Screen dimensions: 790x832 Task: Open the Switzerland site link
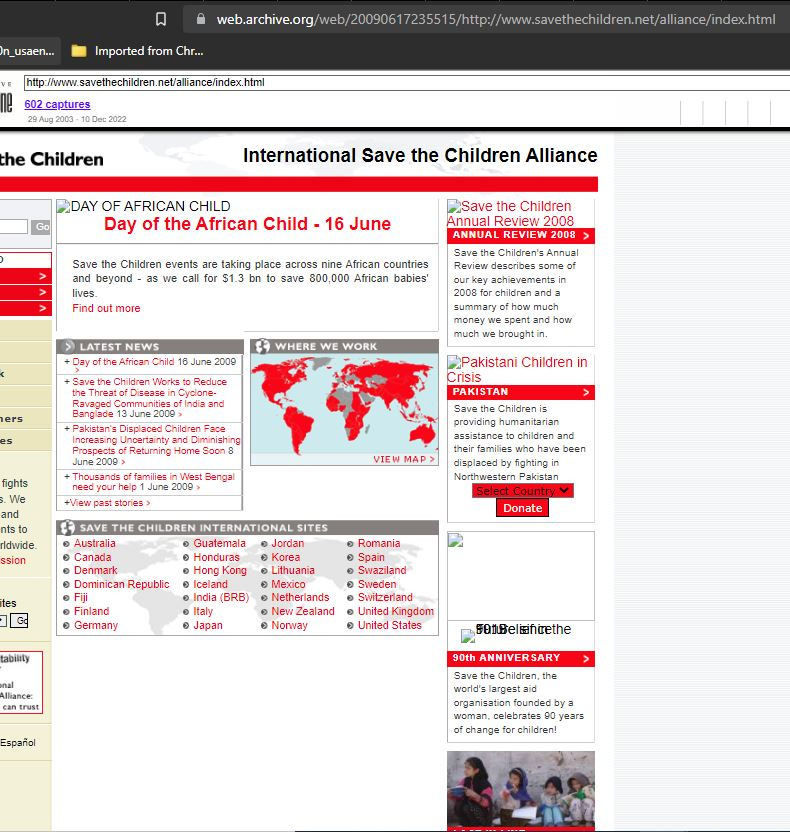(385, 597)
